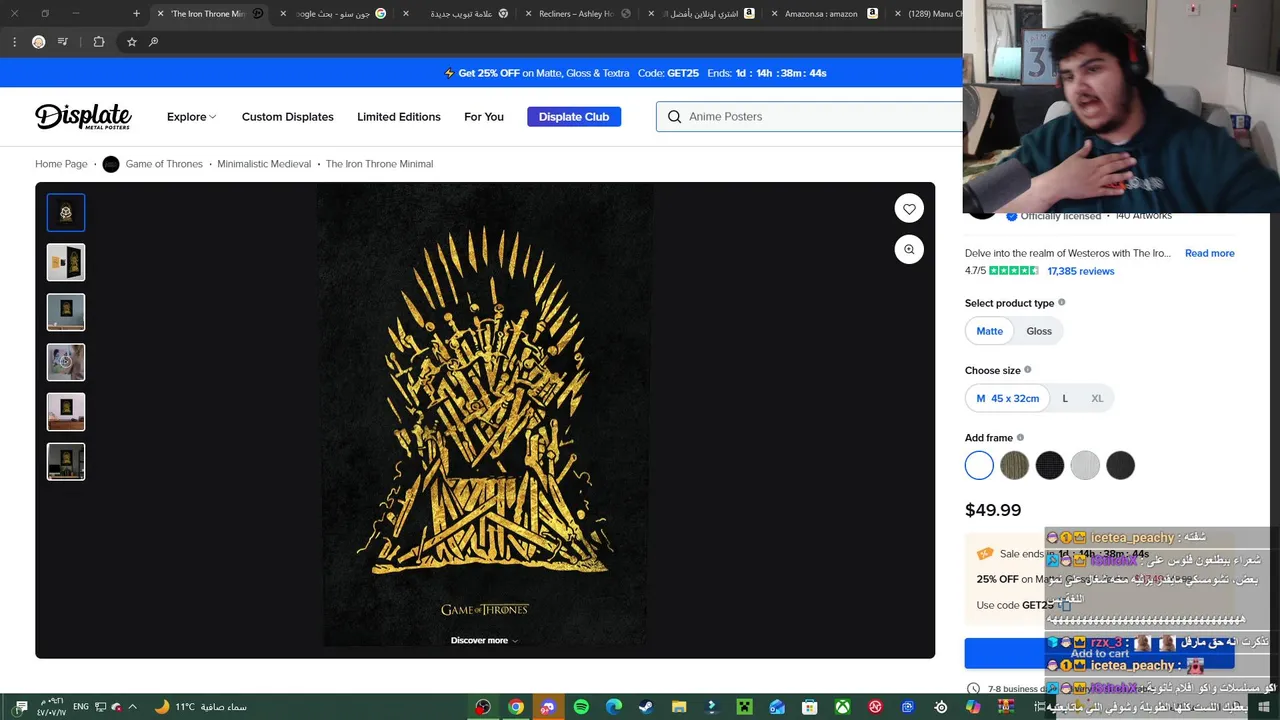Expand Discover more below the poster
Viewport: 1280px width, 720px height.
pos(484,640)
